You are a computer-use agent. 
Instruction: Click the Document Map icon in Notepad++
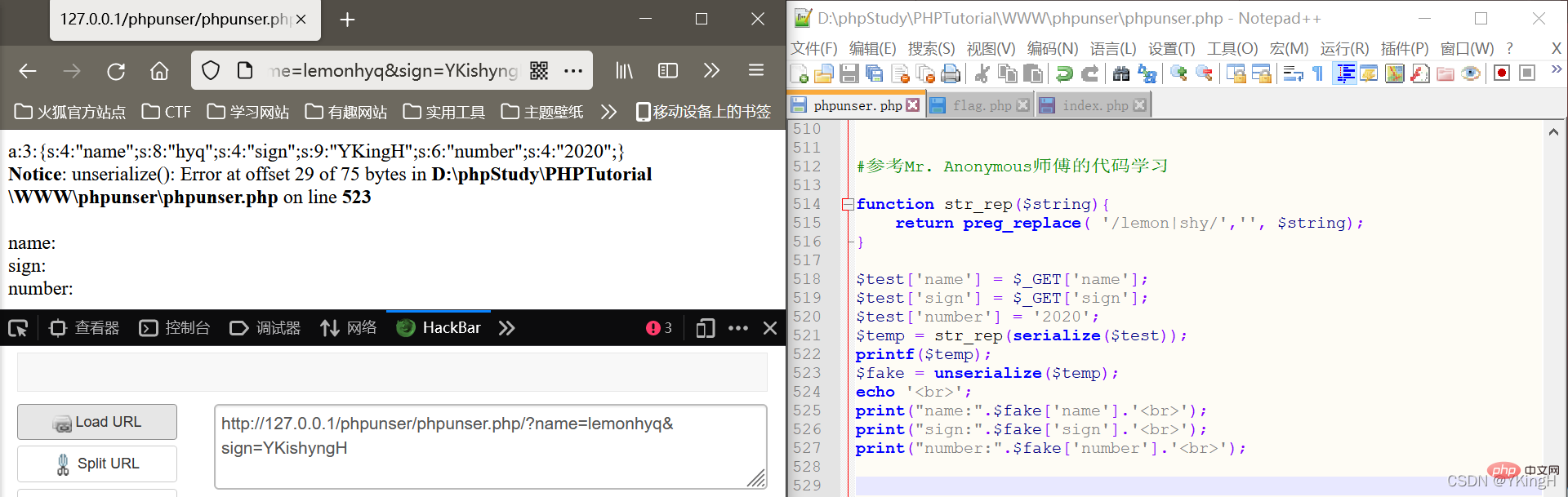pos(1395,74)
